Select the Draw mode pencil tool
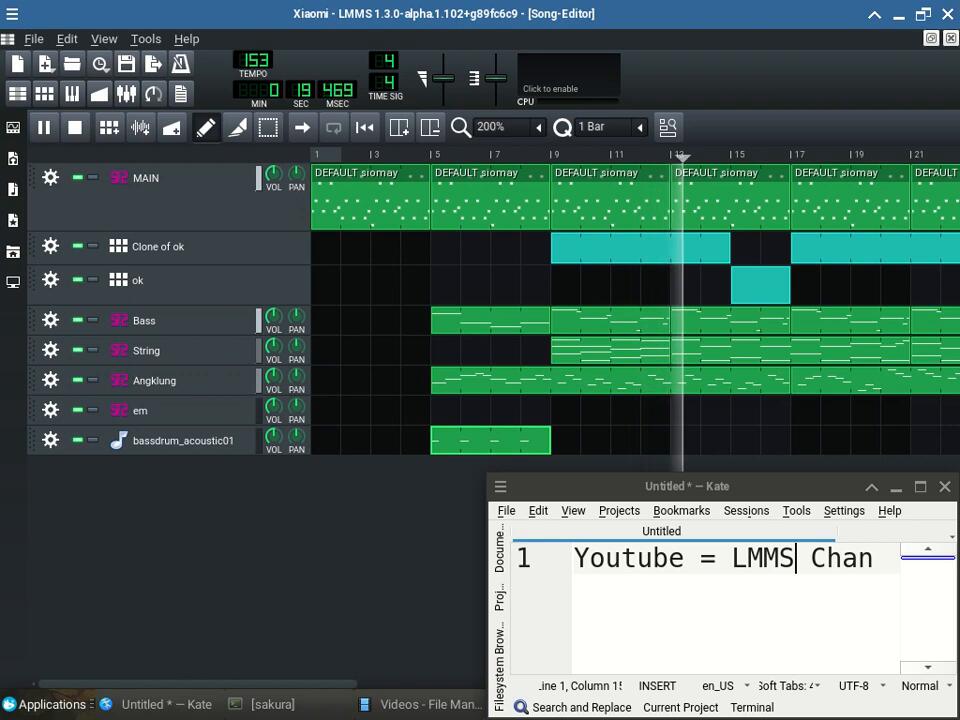 click(x=205, y=128)
